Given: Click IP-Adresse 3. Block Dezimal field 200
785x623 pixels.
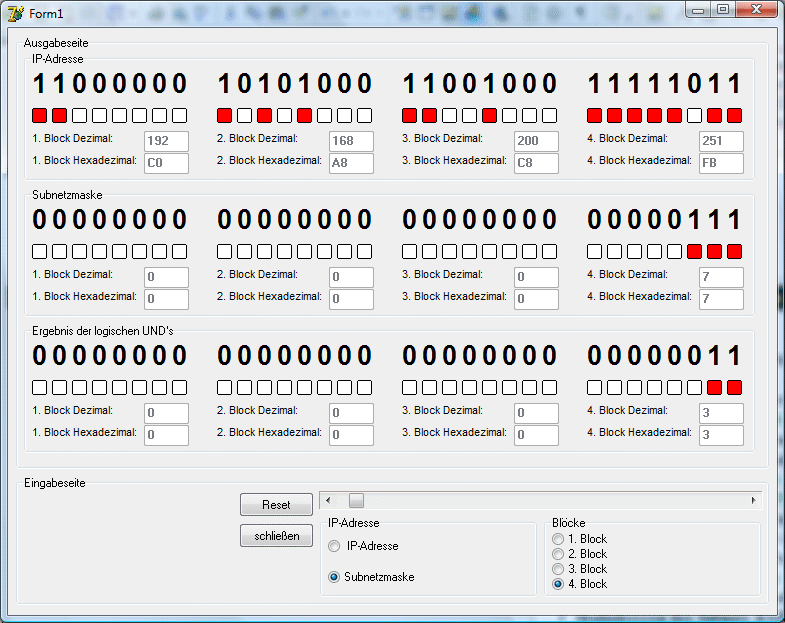Looking at the screenshot, I should 536,141.
